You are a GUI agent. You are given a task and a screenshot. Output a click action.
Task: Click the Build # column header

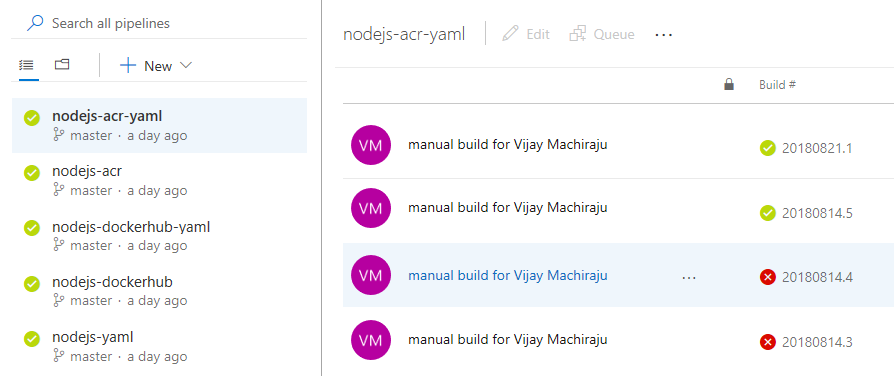point(777,85)
